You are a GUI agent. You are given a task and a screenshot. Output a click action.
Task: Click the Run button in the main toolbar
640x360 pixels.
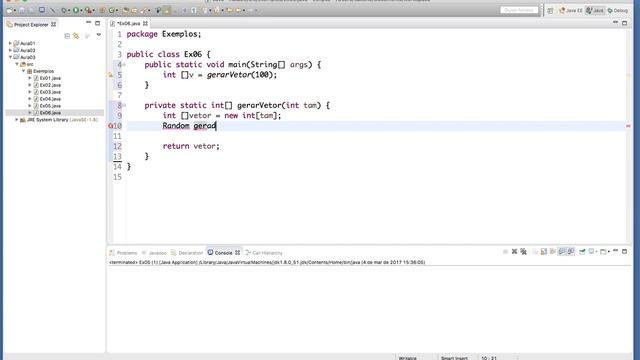(x=76, y=10)
